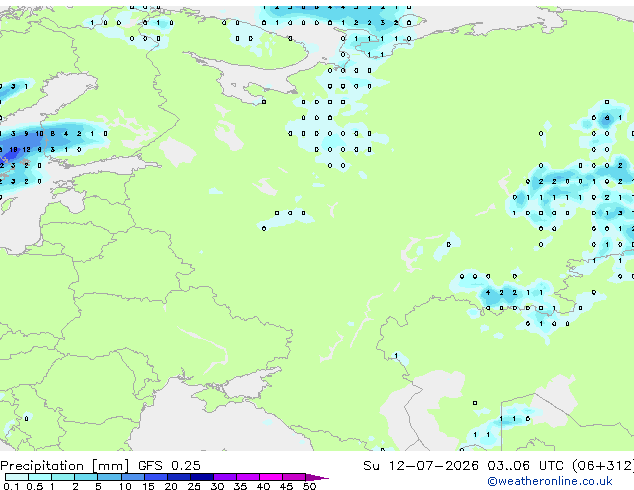Click the '18' precipitation value on map
Image resolution: width=634 pixels, height=490 pixels.
13,150
